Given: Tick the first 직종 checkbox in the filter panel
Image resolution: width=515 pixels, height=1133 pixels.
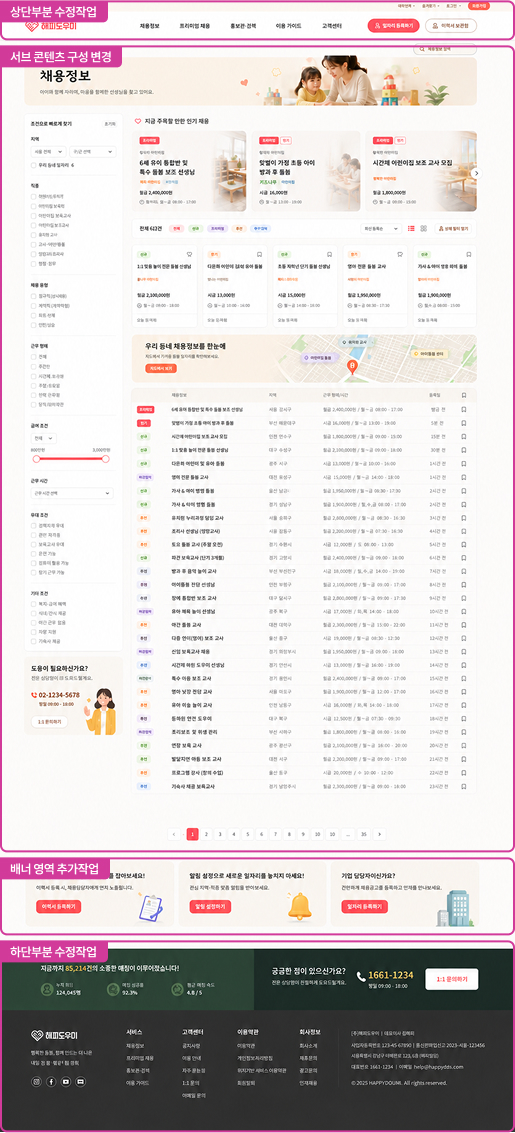Looking at the screenshot, I should (x=34, y=196).
